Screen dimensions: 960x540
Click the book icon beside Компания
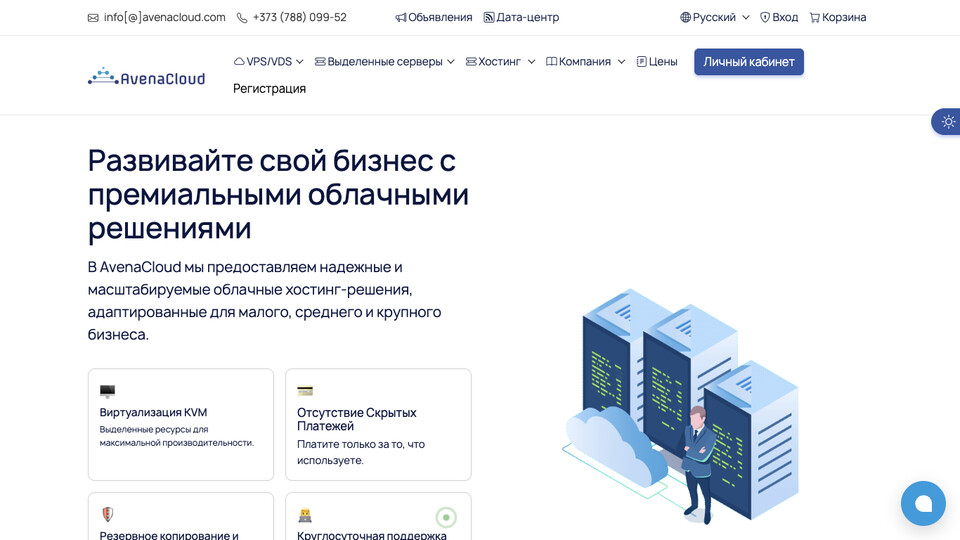(x=551, y=61)
